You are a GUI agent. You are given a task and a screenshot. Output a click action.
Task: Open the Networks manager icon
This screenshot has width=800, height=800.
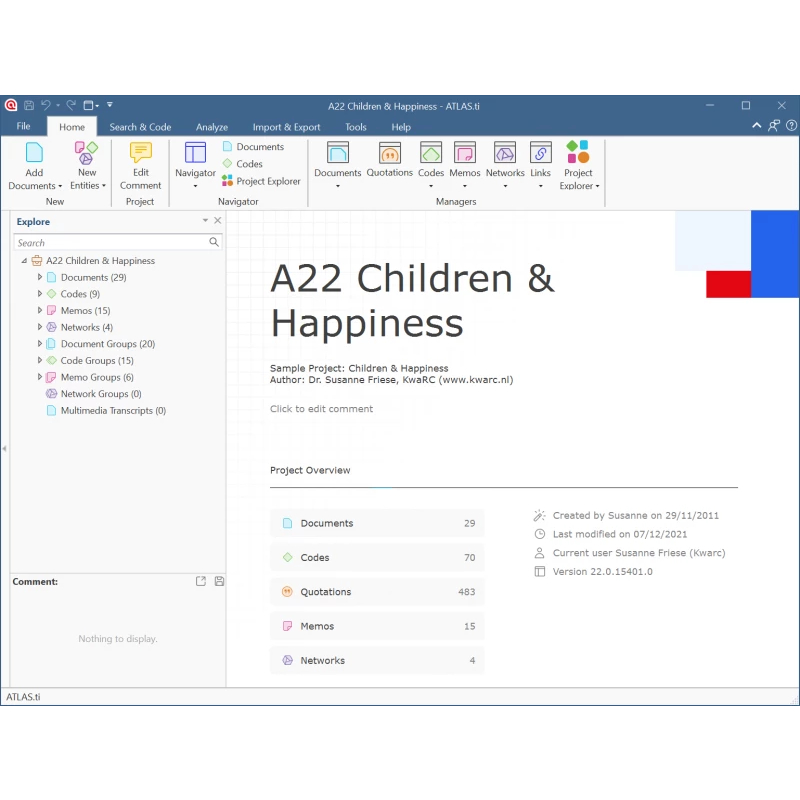505,153
